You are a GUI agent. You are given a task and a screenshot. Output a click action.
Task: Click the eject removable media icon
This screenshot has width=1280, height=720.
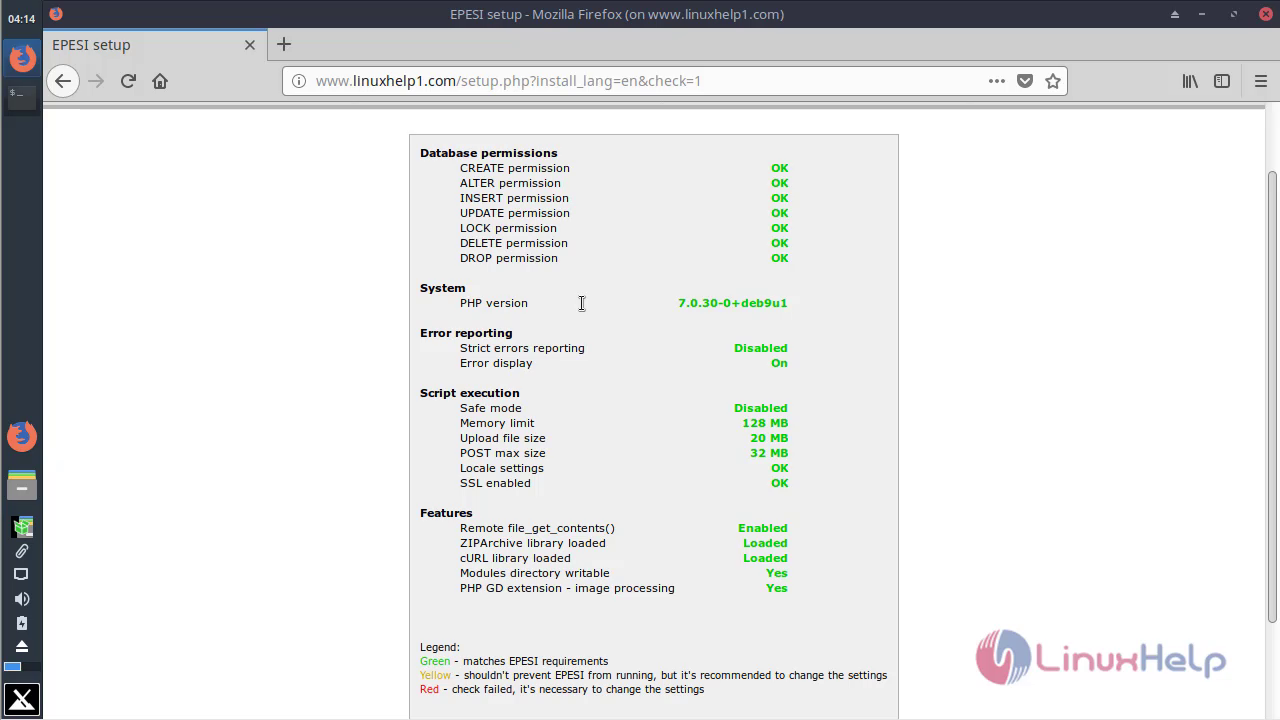tap(22, 646)
